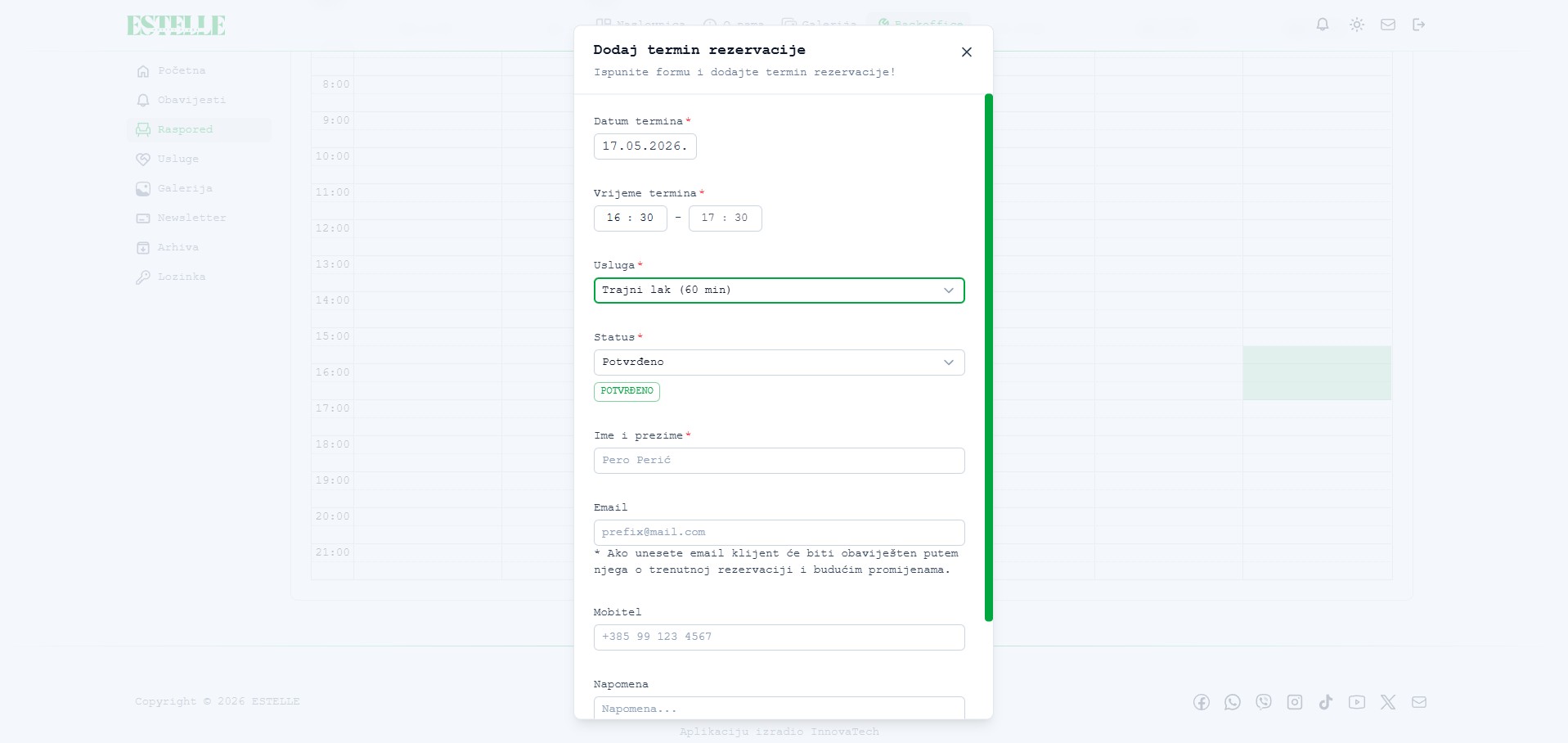Click the start time 16:30 field
This screenshot has width=1568, height=743.
[x=630, y=218]
